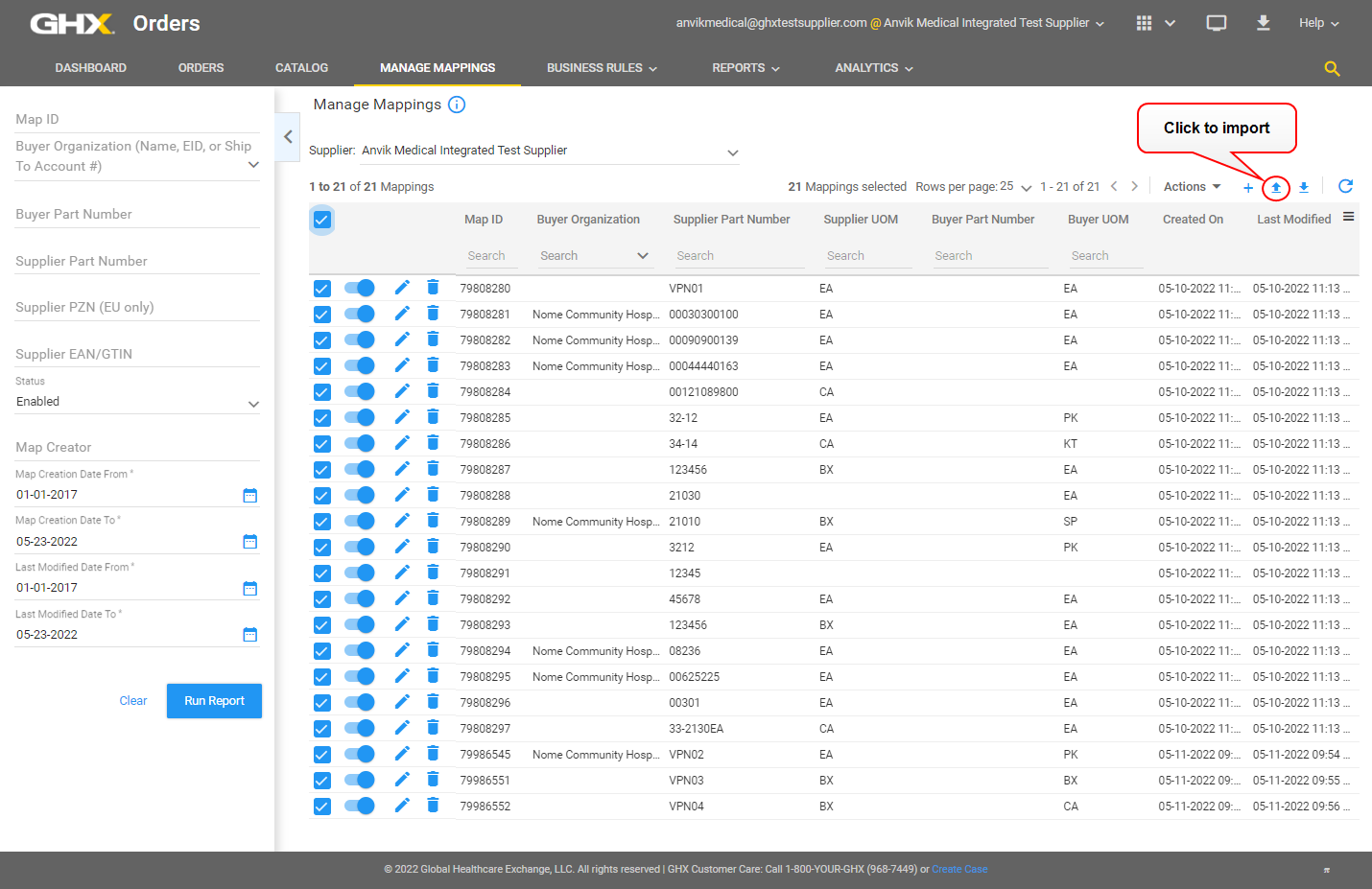
Task: Click the import mappings upload icon
Action: point(1276,188)
